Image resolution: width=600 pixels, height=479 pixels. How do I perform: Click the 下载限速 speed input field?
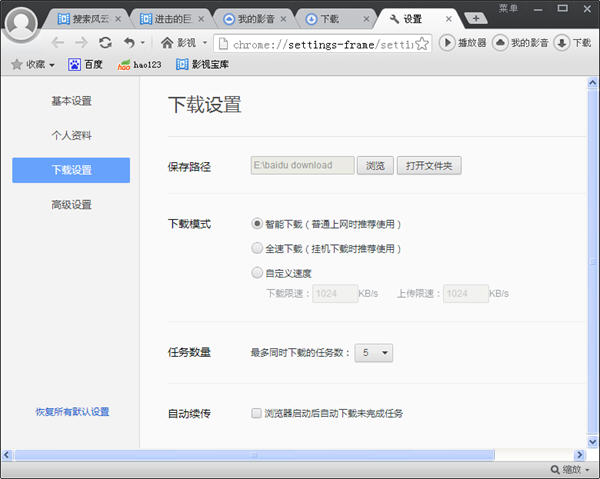(x=335, y=294)
